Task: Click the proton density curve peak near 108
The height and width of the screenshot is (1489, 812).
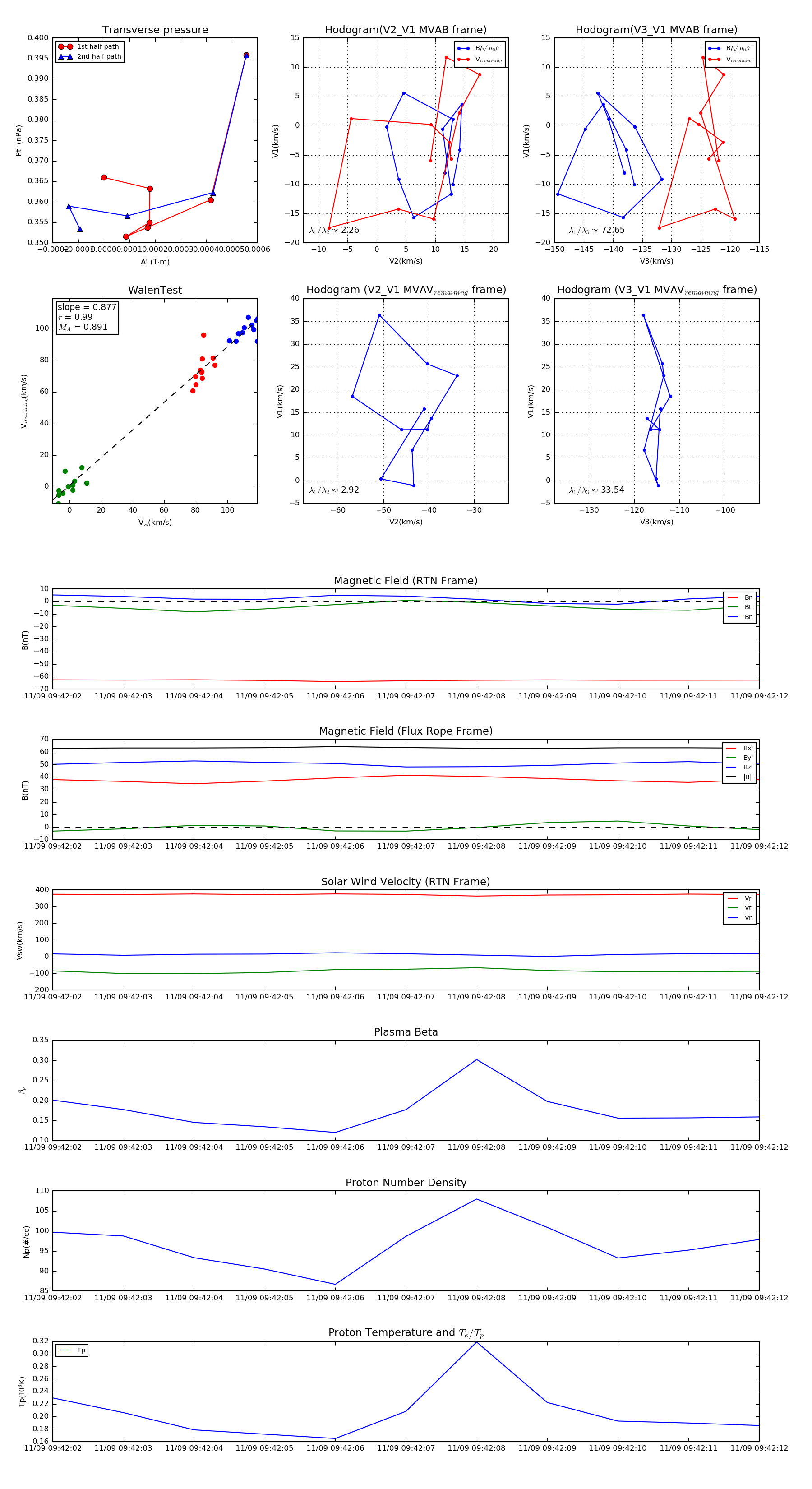Action: click(477, 1199)
